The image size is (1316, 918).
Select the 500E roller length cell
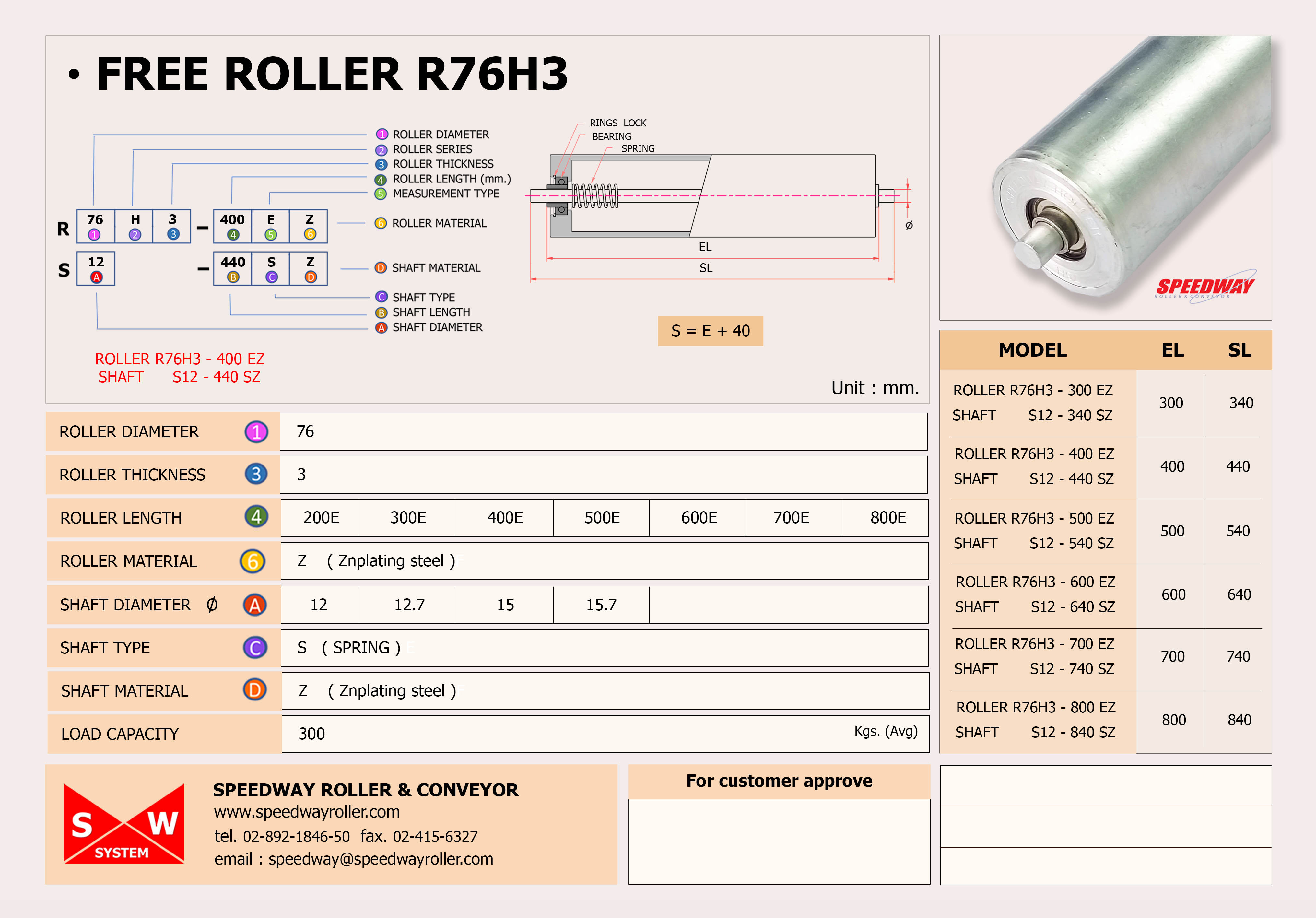[x=602, y=518]
